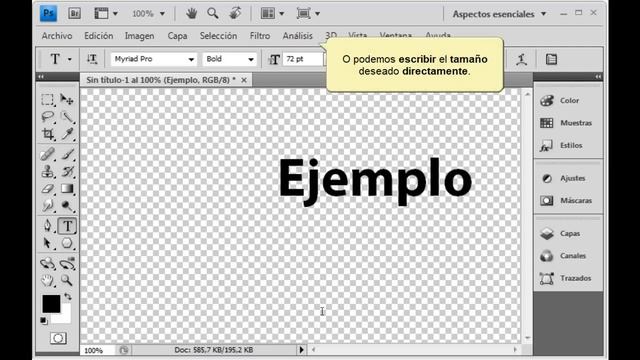The image size is (640, 360).
Task: Select the Eyedropper tool
Action: [x=67, y=134]
